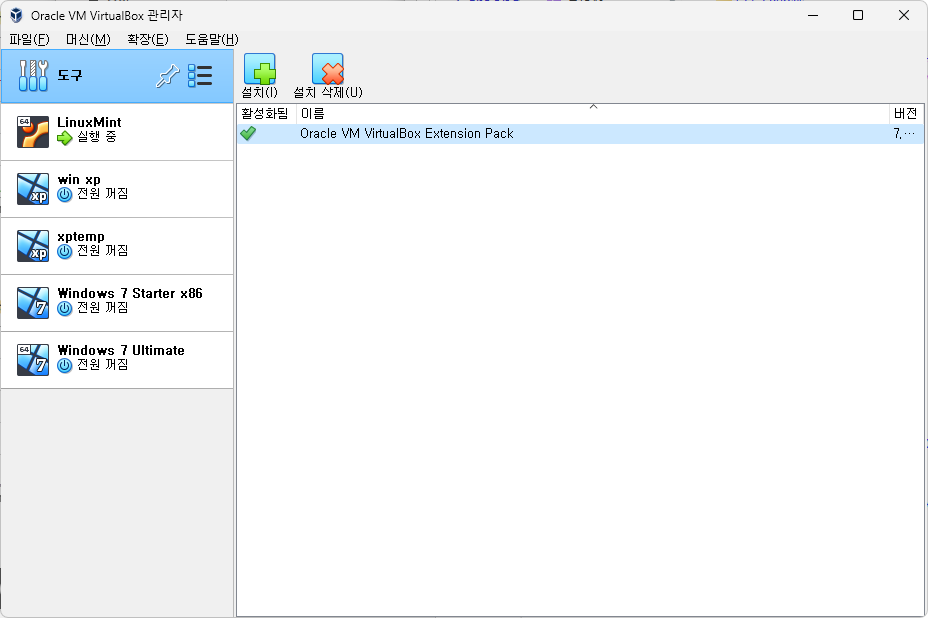This screenshot has height=618, width=928.
Task: Click the powered-off icon under Windows 7 Ultimate
Action: (x=65, y=365)
